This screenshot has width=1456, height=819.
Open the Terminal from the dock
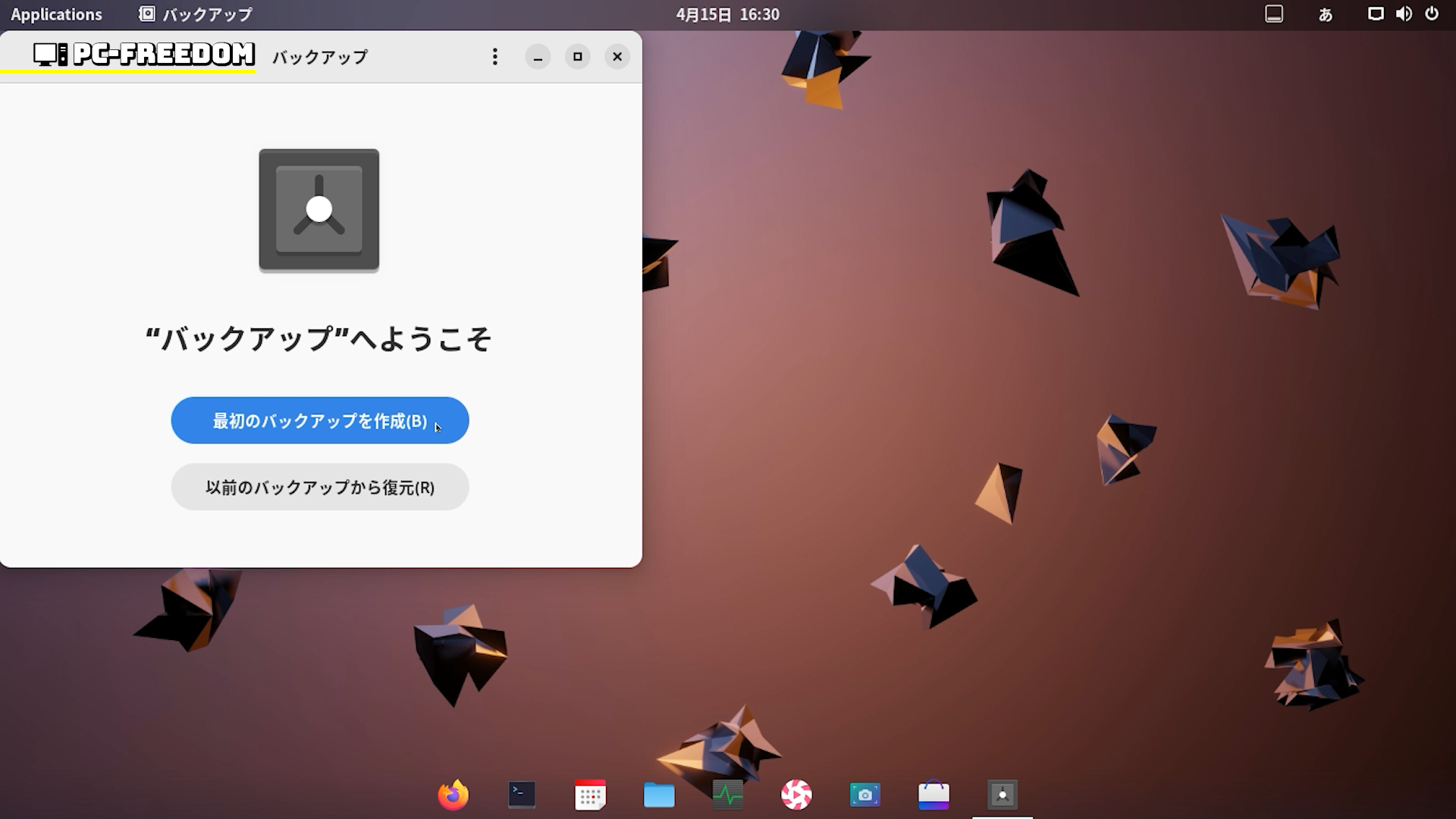pos(522,795)
